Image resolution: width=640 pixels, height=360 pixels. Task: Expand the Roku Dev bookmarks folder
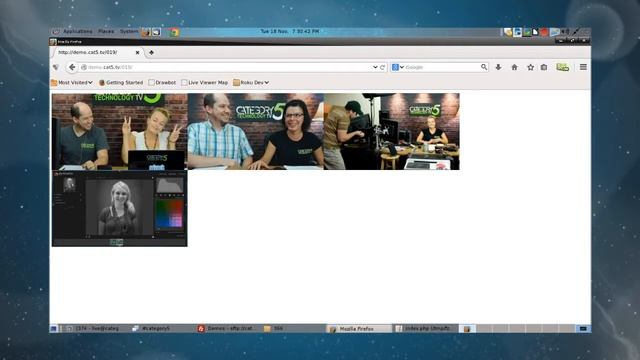tap(251, 82)
